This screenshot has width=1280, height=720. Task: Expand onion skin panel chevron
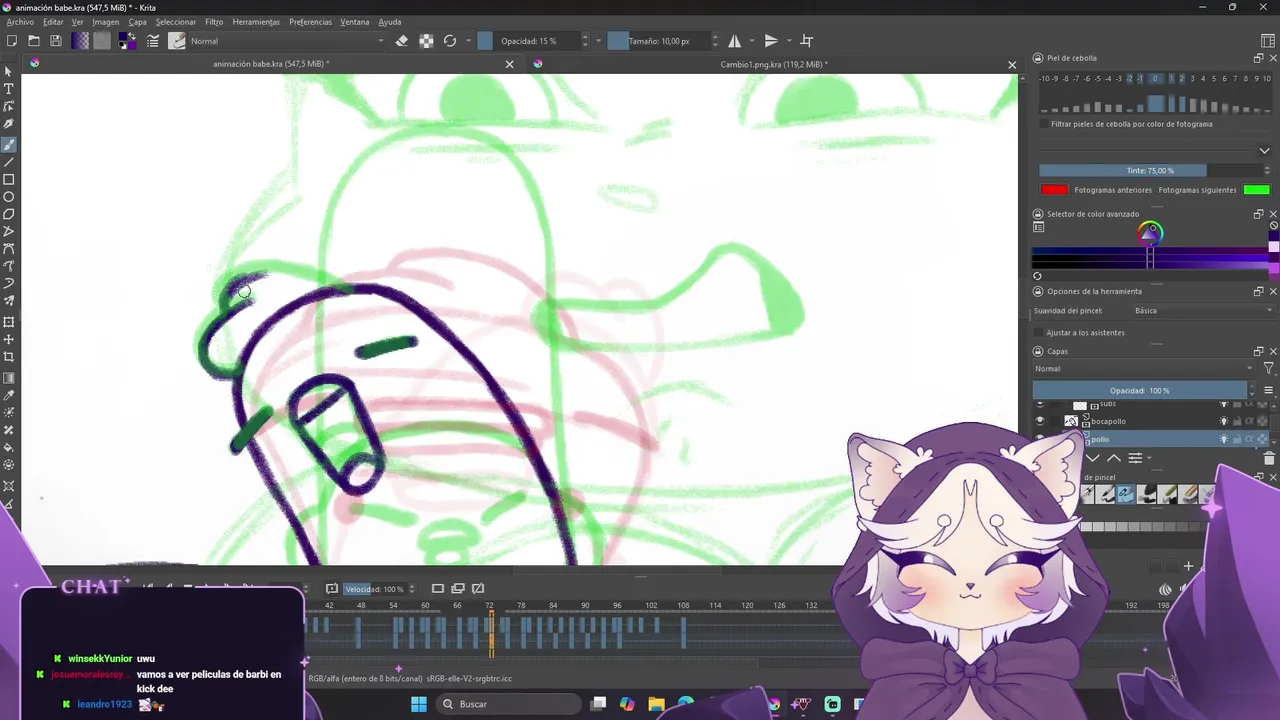1264,151
